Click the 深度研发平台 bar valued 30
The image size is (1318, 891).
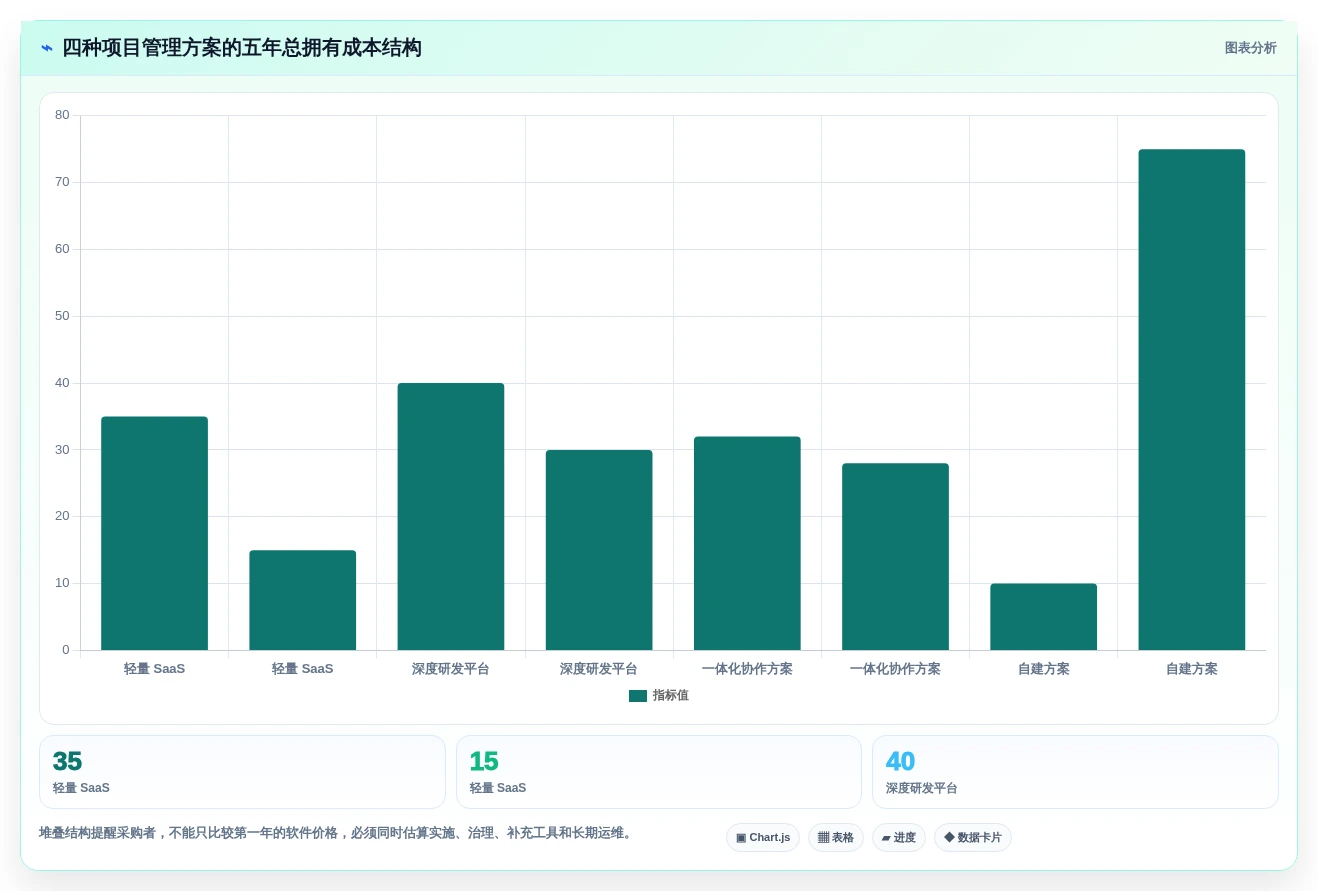pyautogui.click(x=599, y=550)
